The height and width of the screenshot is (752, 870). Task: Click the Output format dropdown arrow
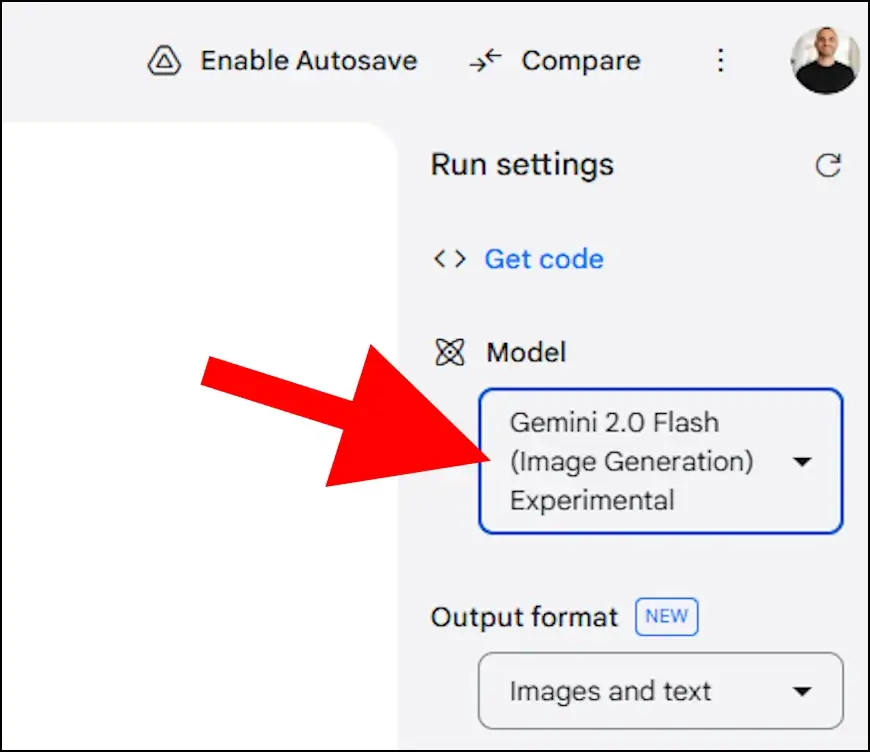802,691
